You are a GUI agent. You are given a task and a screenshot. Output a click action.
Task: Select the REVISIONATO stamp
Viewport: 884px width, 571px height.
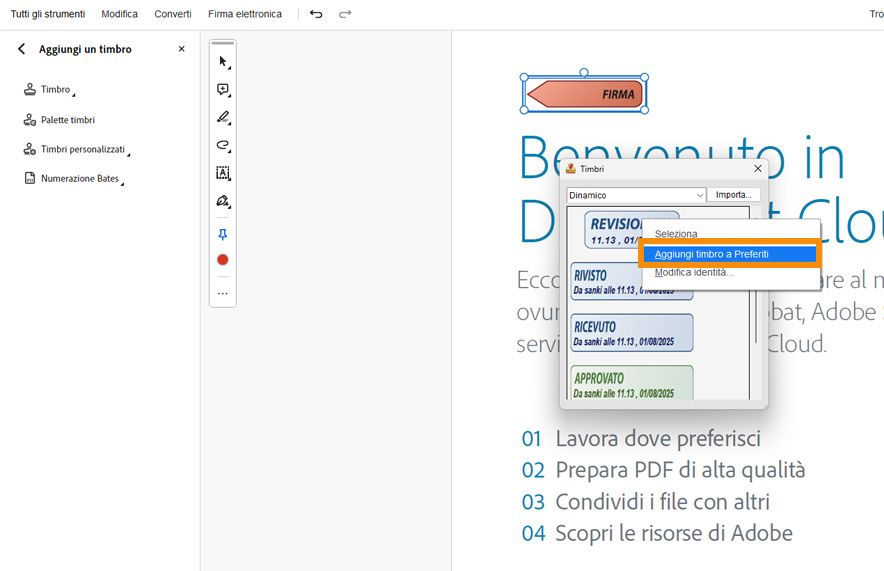613,231
